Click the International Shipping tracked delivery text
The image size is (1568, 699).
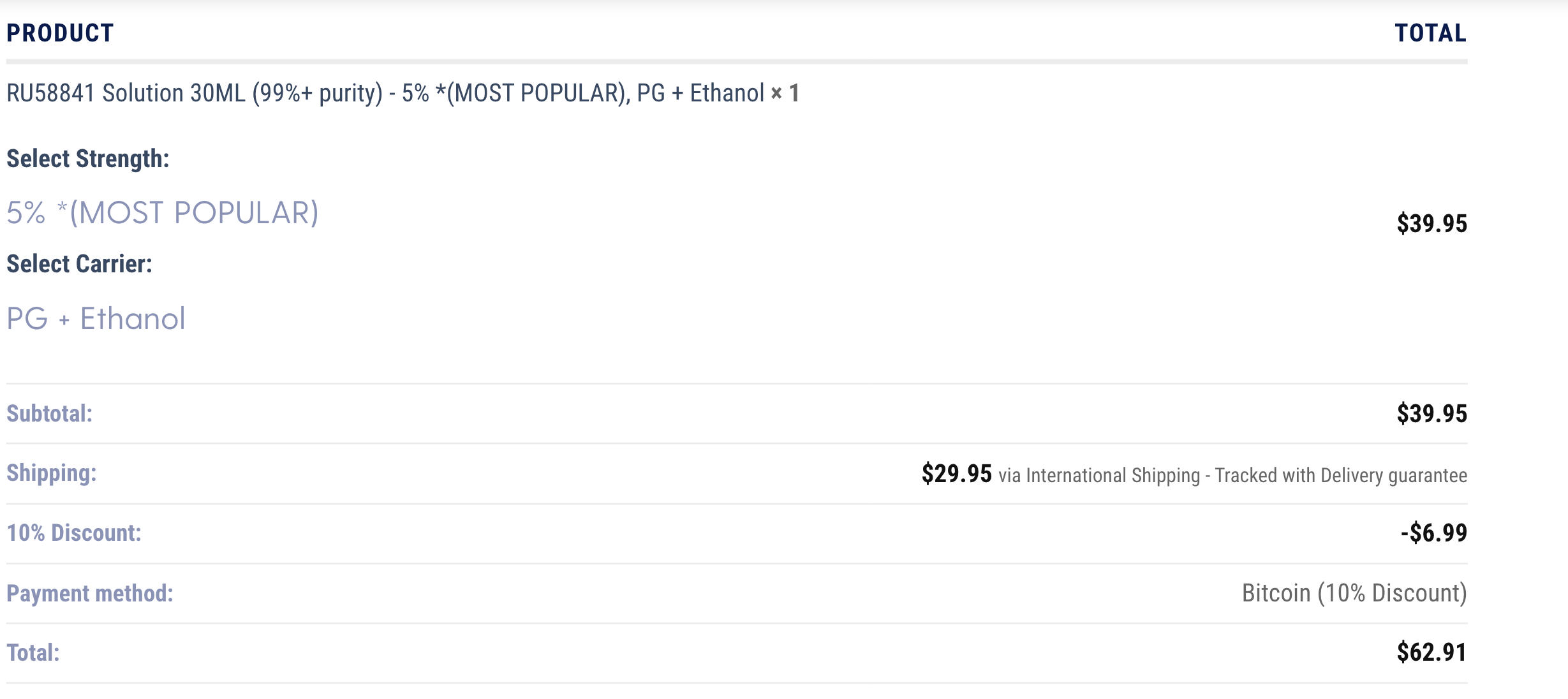click(1232, 476)
